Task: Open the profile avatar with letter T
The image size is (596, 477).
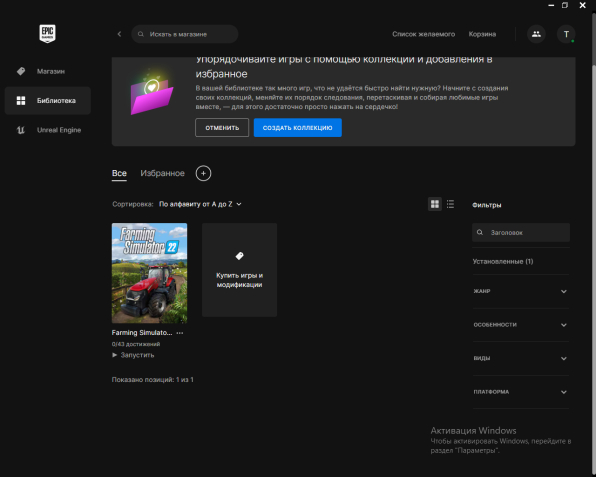Action: click(x=566, y=34)
